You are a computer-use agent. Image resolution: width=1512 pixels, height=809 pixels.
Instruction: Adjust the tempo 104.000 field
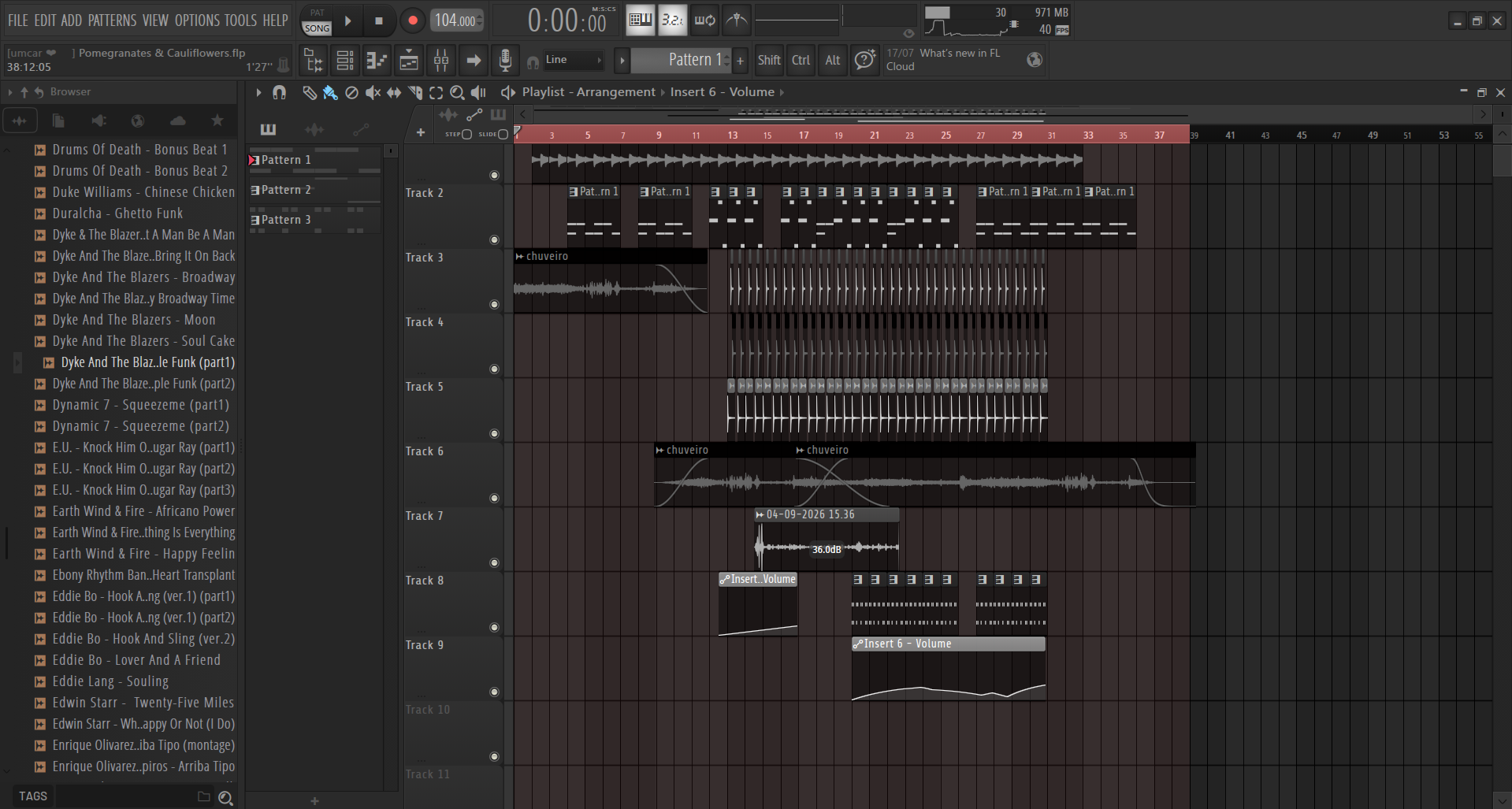(x=457, y=21)
